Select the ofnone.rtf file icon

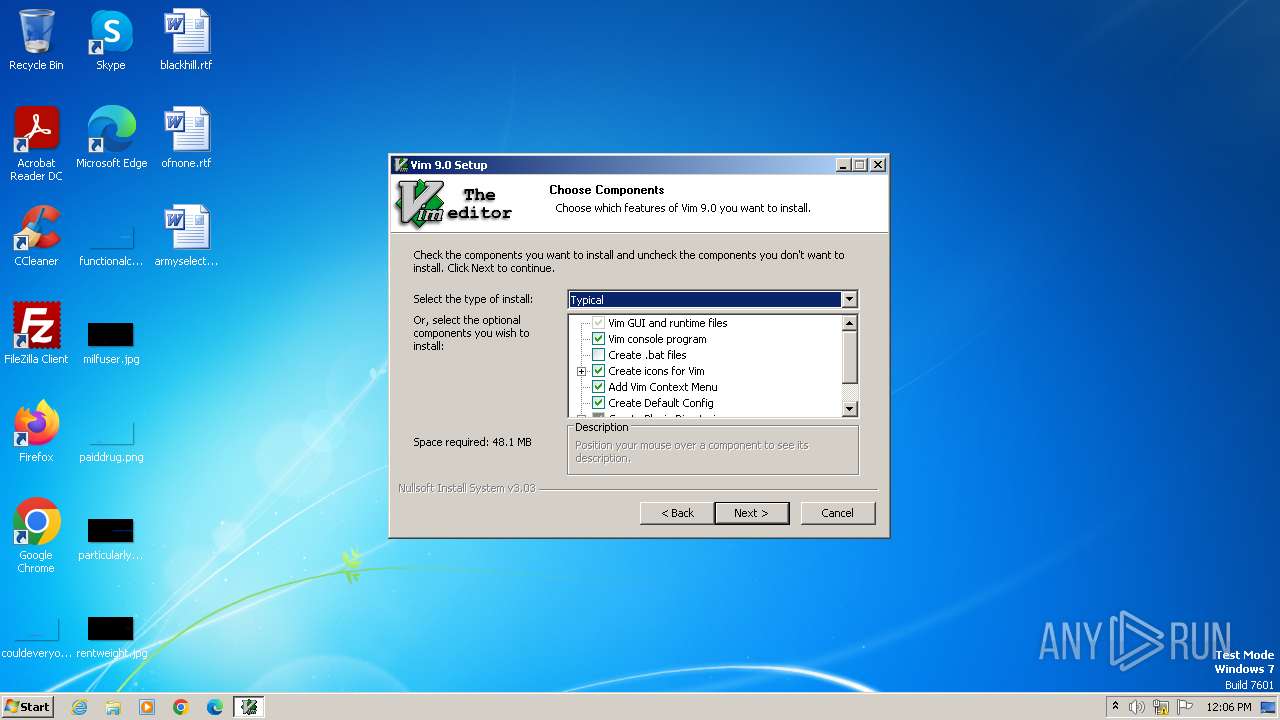[186, 138]
